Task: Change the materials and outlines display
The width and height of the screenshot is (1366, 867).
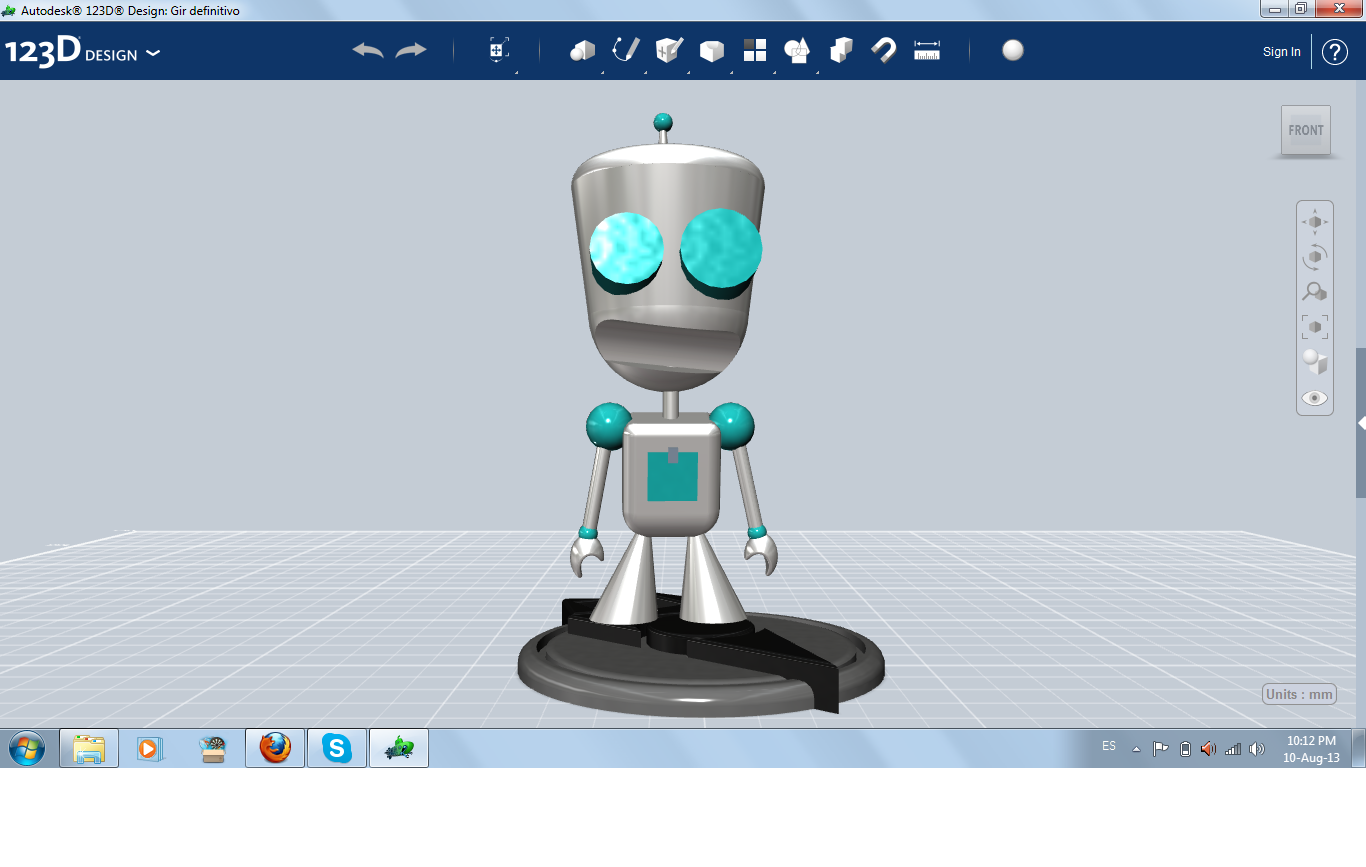Action: 1315,361
